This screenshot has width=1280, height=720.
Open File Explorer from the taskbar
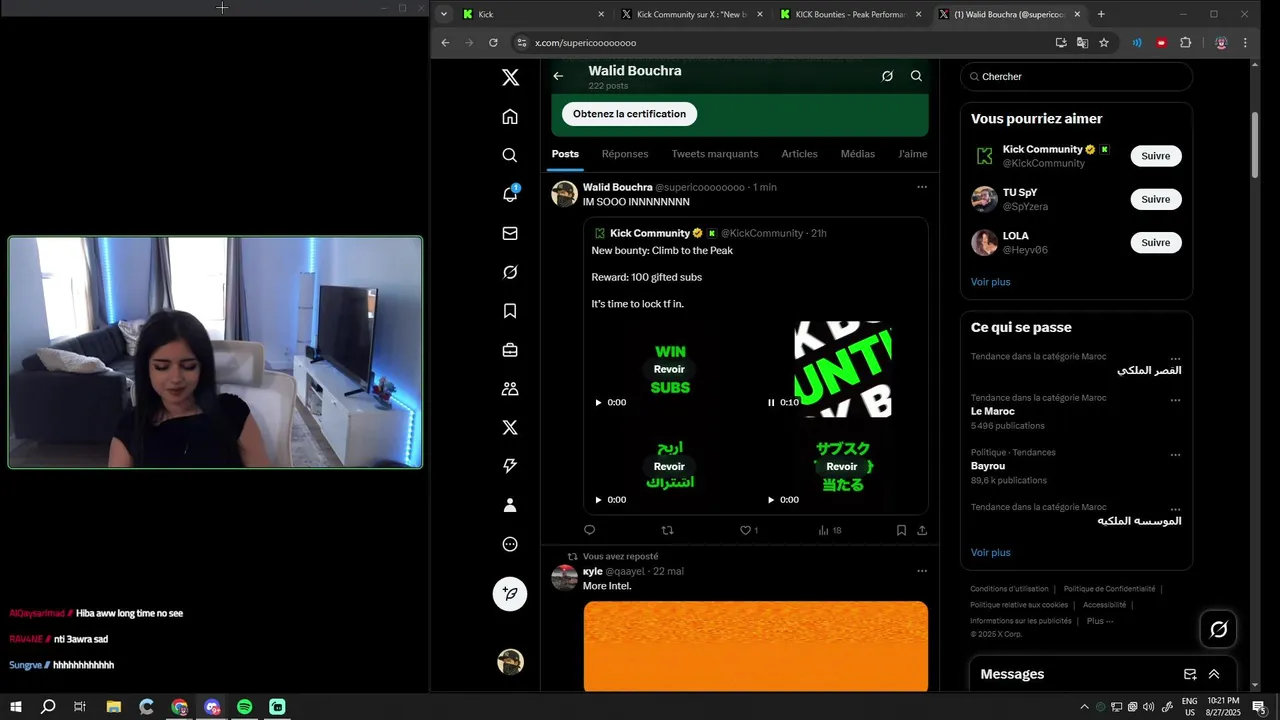(x=114, y=707)
